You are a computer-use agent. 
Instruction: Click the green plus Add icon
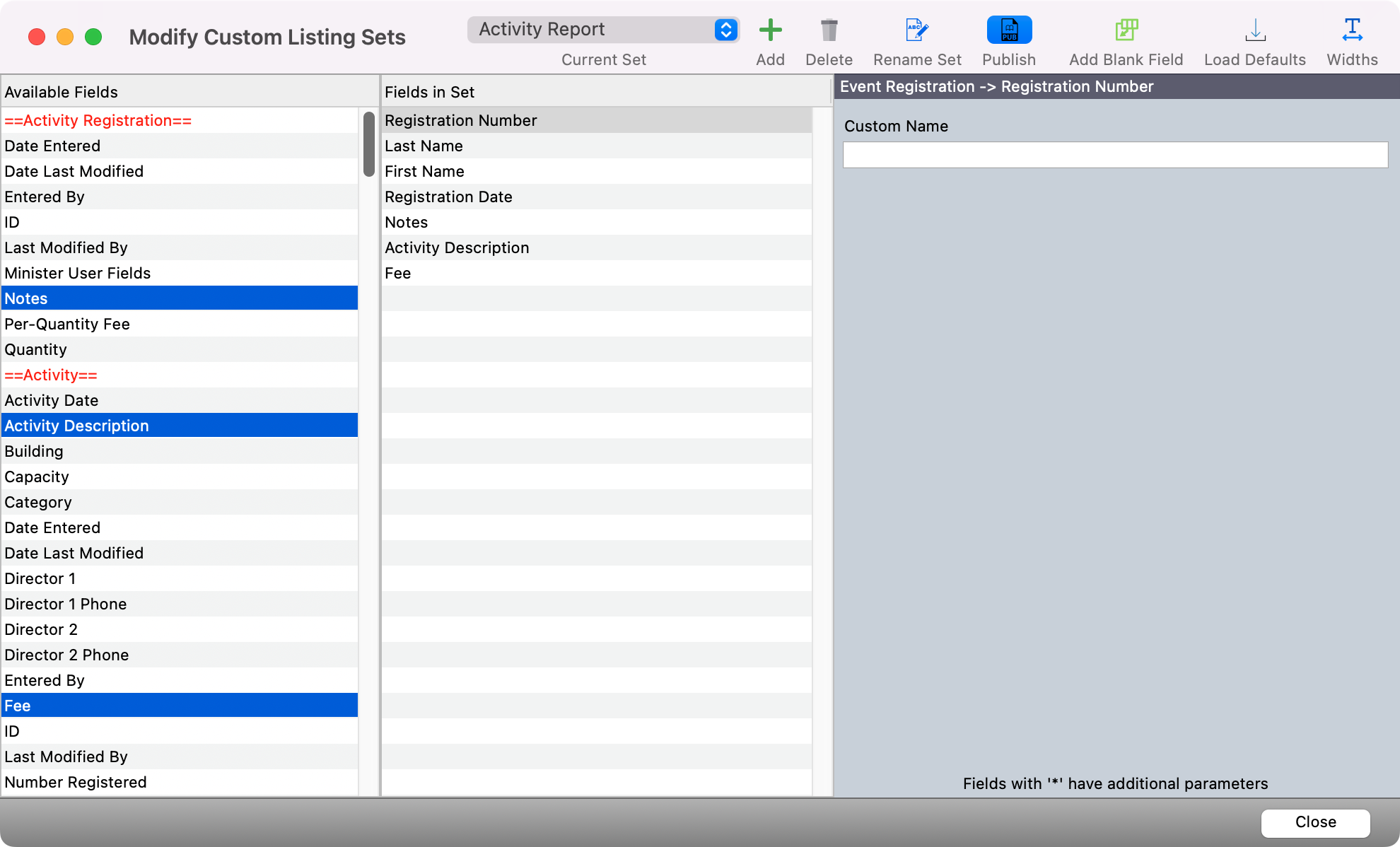coord(770,30)
